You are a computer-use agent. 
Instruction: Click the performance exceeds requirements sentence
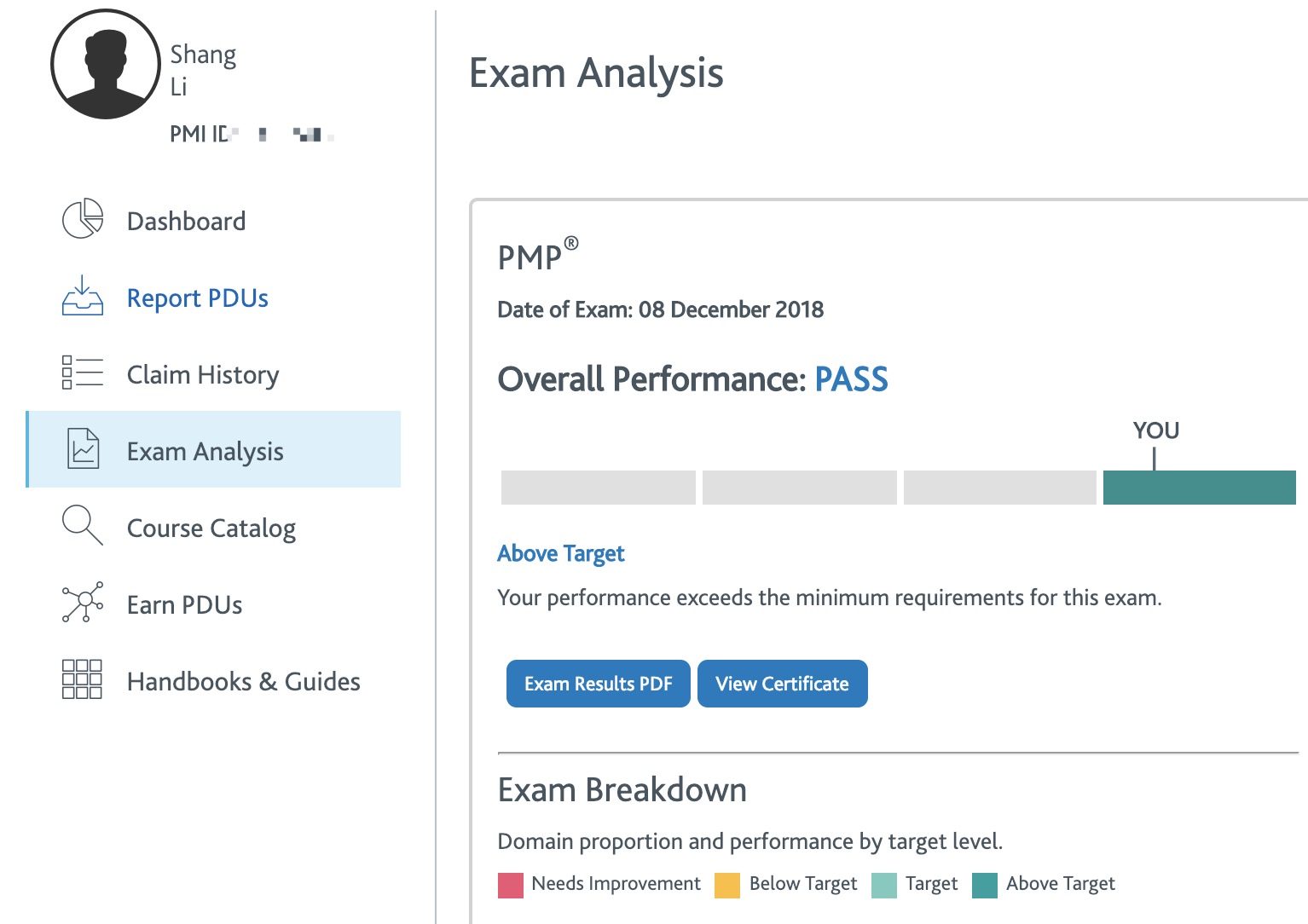click(x=830, y=598)
